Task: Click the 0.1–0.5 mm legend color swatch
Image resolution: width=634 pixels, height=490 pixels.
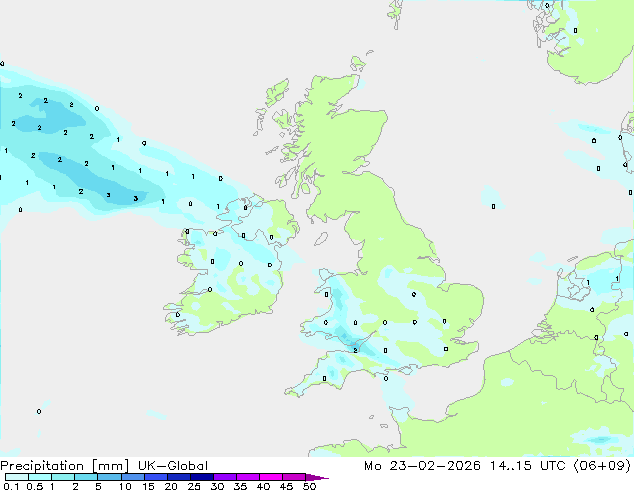Action: pyautogui.click(x=17, y=477)
